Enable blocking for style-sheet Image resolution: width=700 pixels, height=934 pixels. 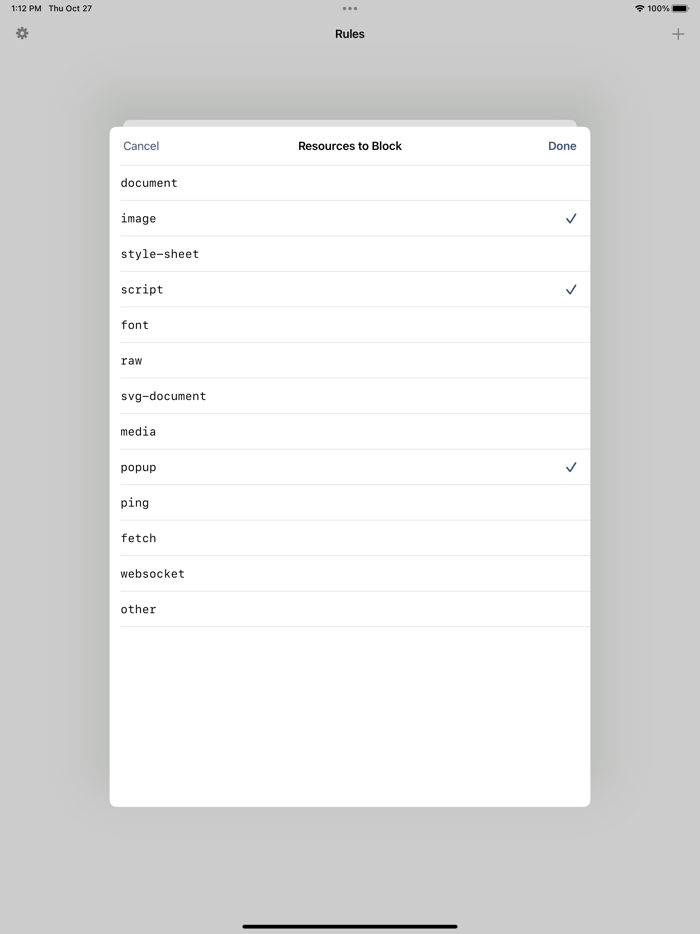pos(350,254)
